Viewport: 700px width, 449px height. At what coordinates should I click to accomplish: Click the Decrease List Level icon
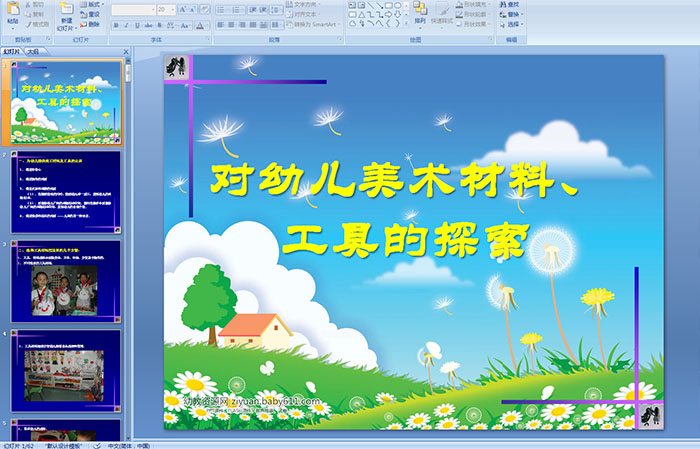(x=253, y=9)
